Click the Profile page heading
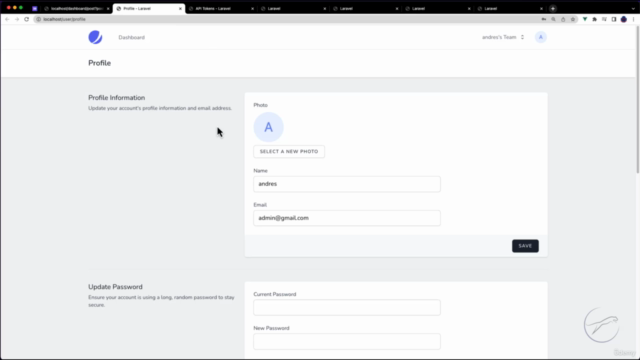 pos(100,63)
